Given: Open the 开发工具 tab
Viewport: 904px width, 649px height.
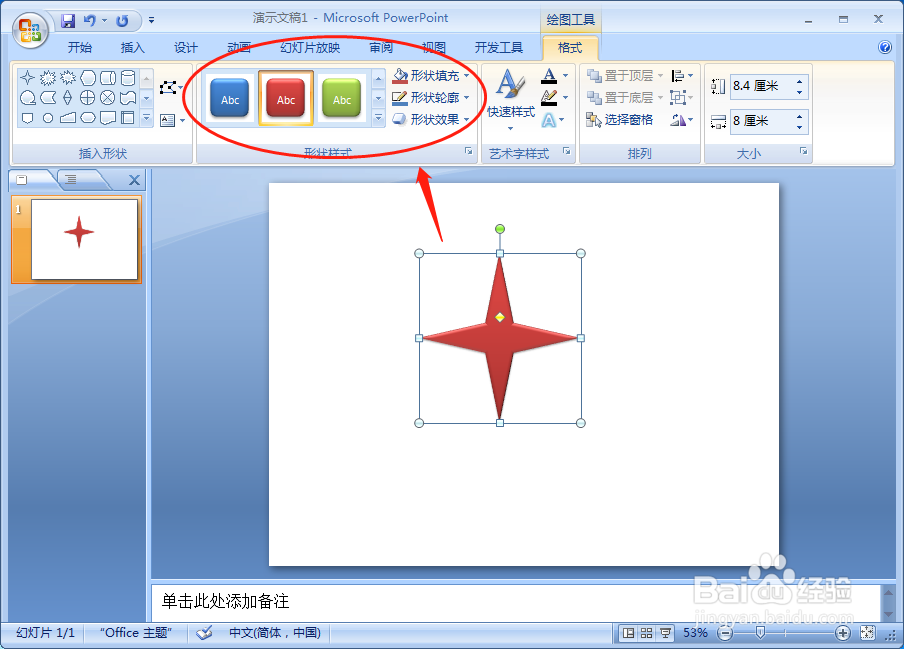Looking at the screenshot, I should 499,48.
